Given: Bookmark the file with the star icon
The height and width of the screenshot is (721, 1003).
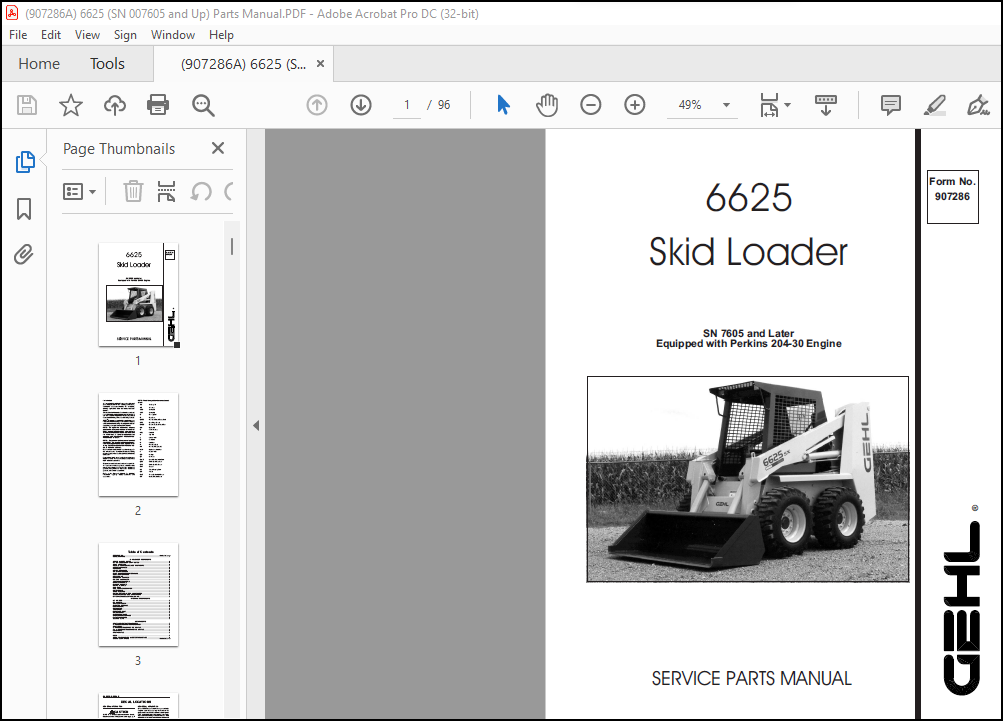Looking at the screenshot, I should click(x=70, y=105).
